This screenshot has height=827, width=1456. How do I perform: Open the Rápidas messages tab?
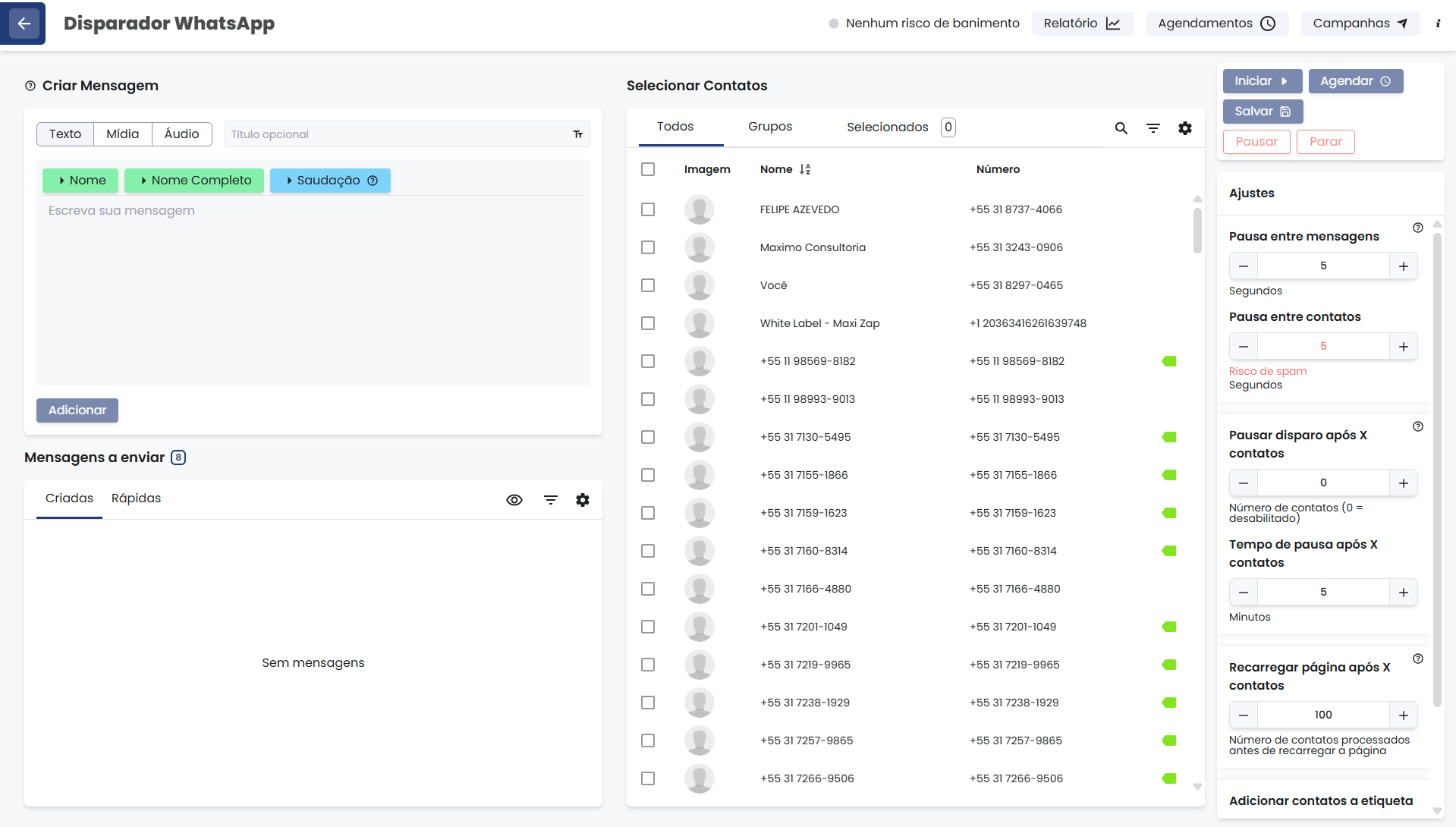click(137, 498)
